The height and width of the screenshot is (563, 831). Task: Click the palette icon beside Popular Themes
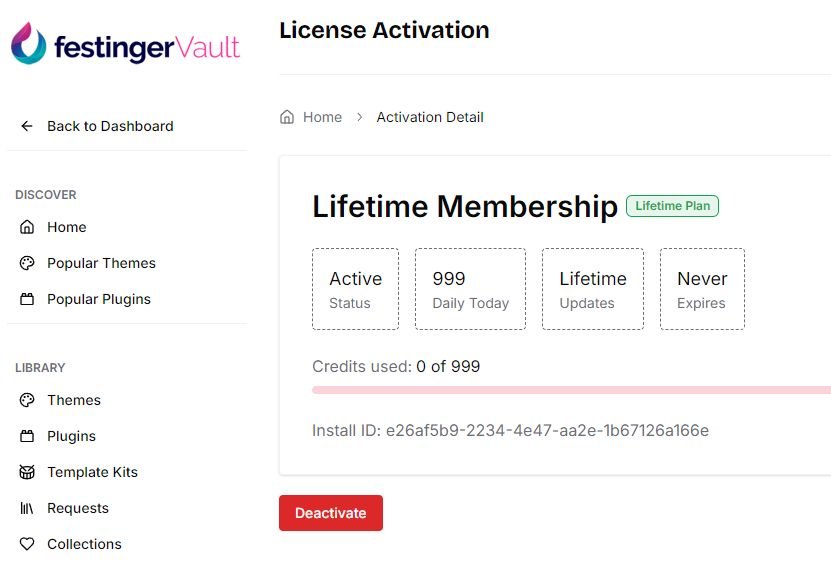click(x=27, y=263)
